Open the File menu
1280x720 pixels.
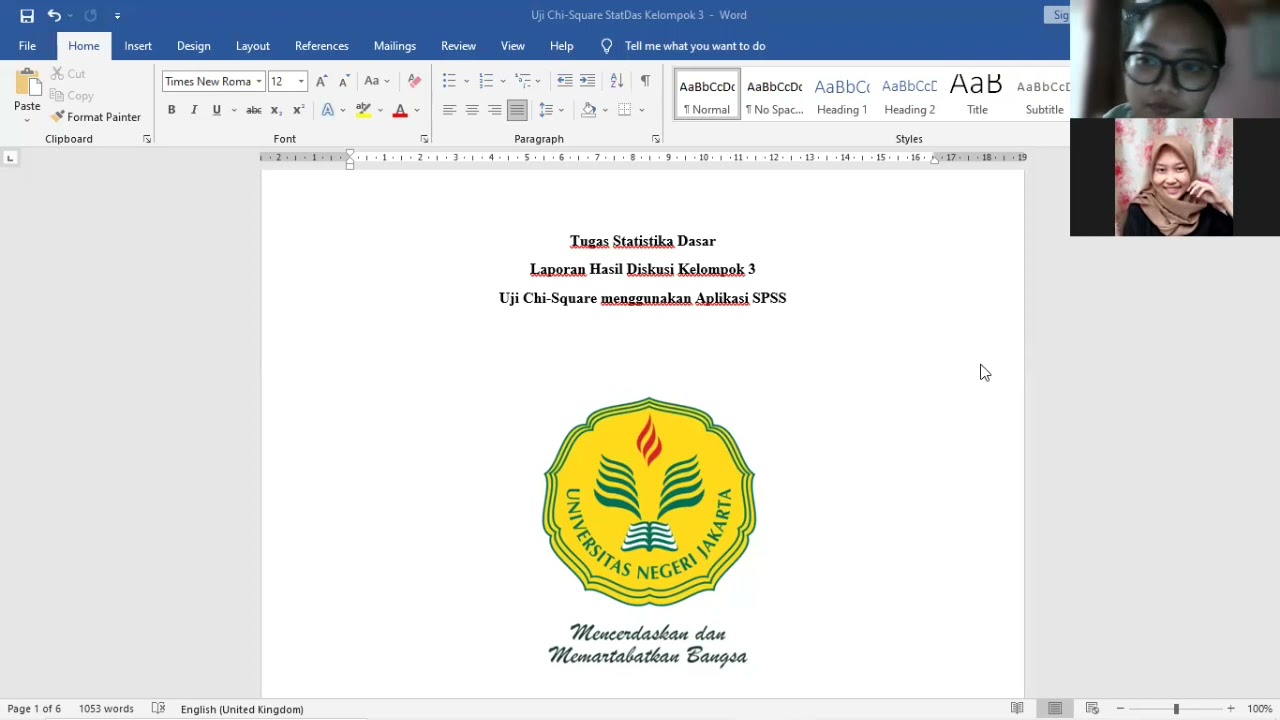pos(27,46)
